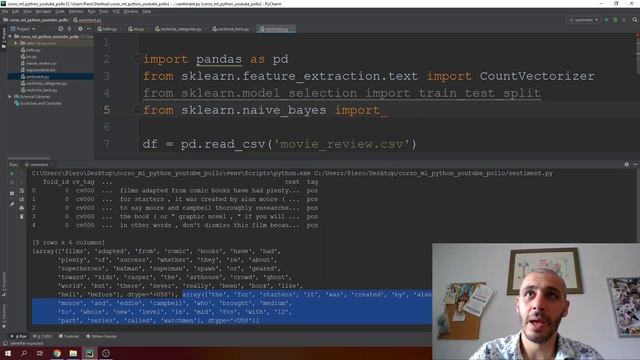Open the Run tool window button at bottom

18,336
